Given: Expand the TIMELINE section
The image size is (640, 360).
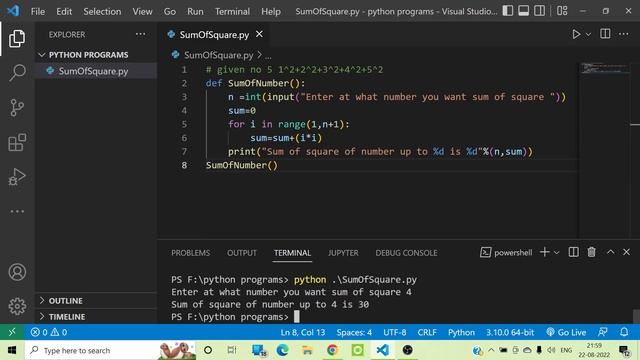Looking at the screenshot, I should click(96, 317).
